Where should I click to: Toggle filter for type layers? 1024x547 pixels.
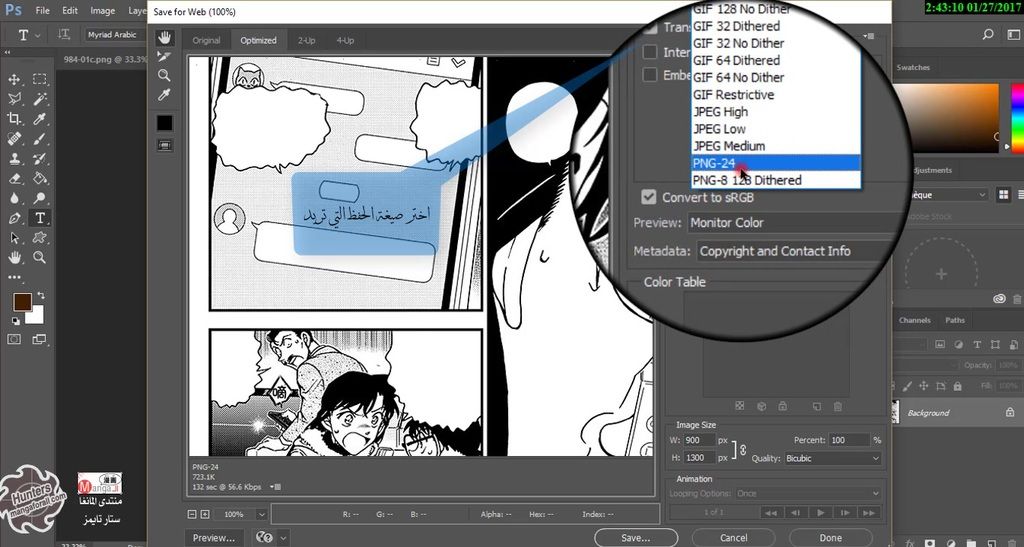click(977, 344)
